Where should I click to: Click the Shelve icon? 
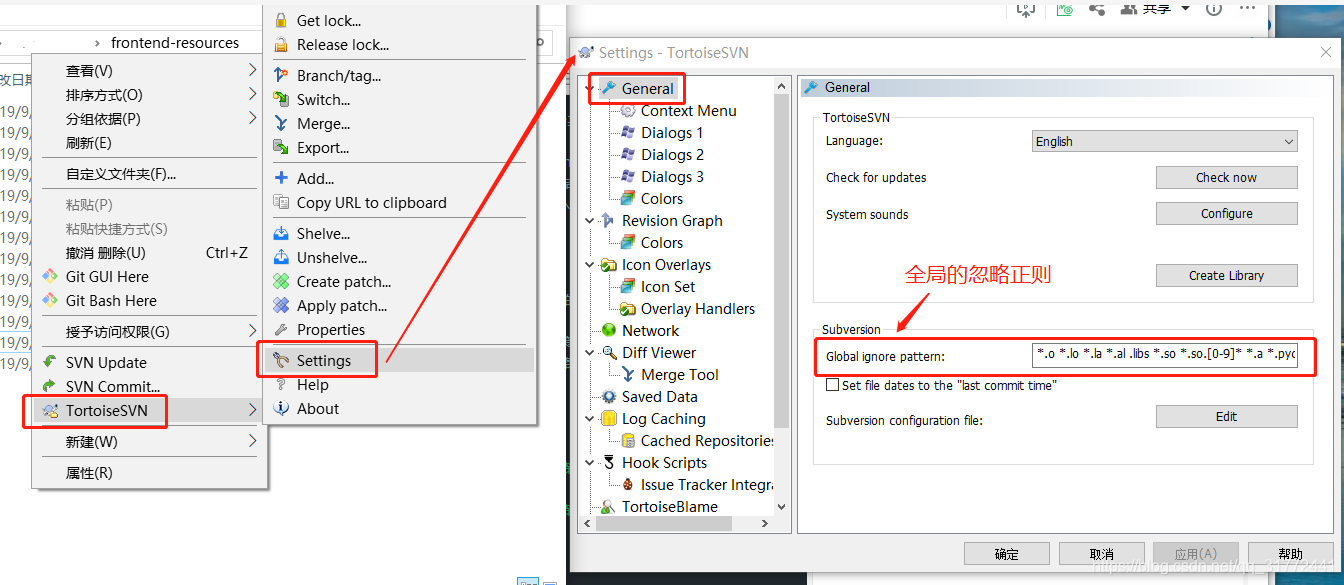(281, 234)
